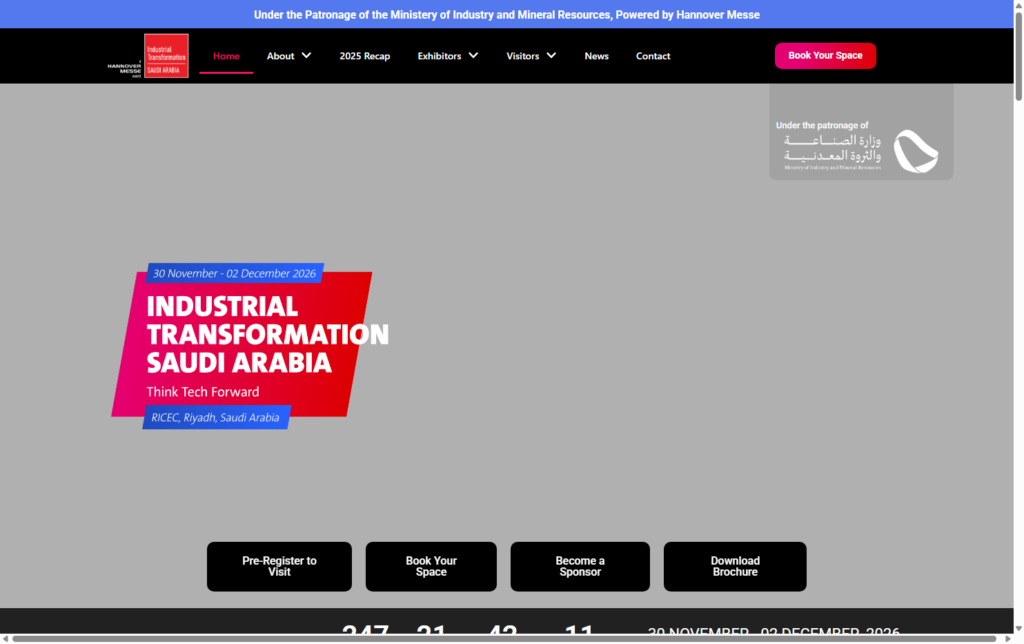The width and height of the screenshot is (1024, 644).
Task: Click the pink Book Your Space button
Action: [825, 56]
